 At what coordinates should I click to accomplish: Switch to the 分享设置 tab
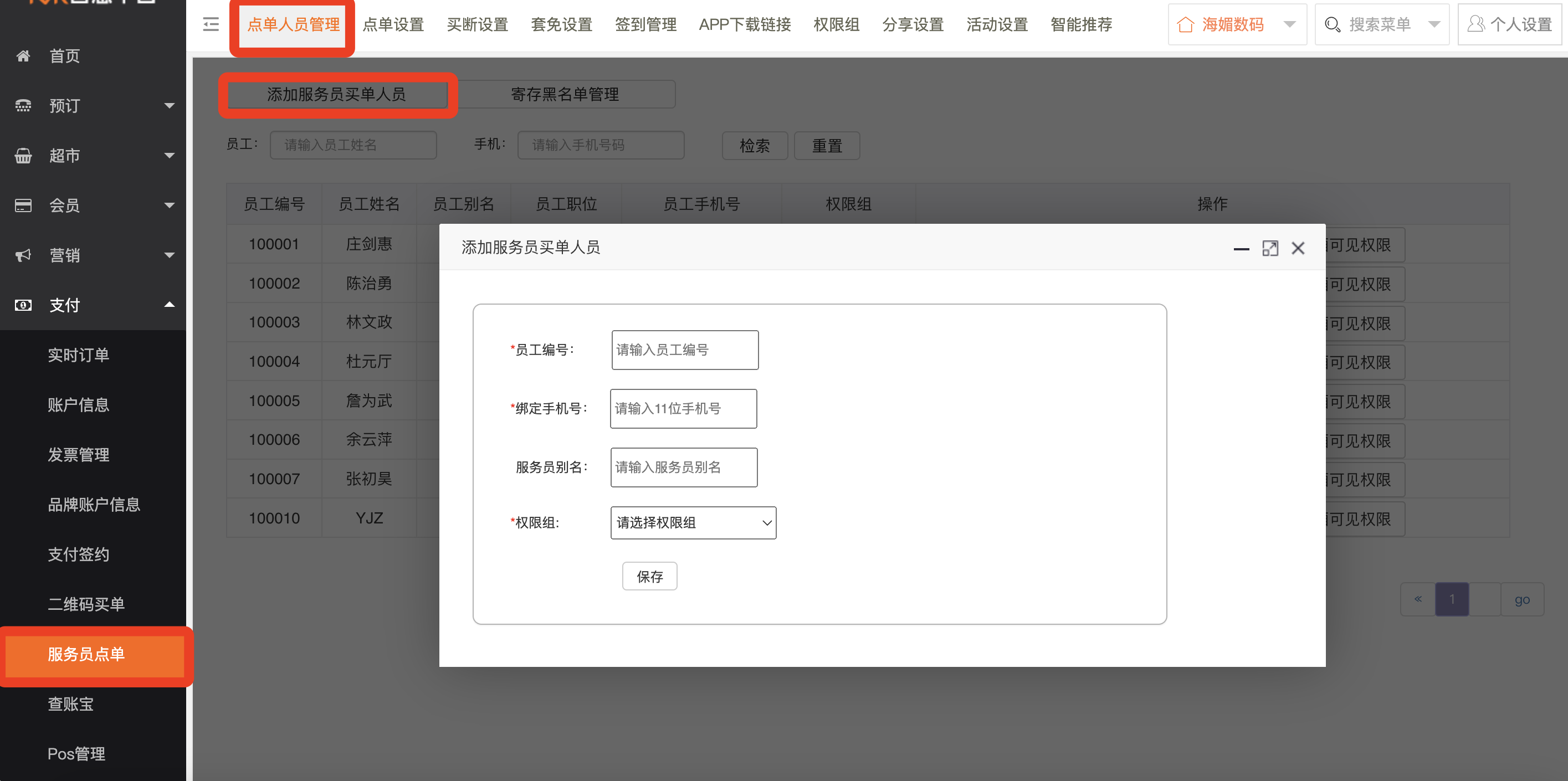point(913,24)
